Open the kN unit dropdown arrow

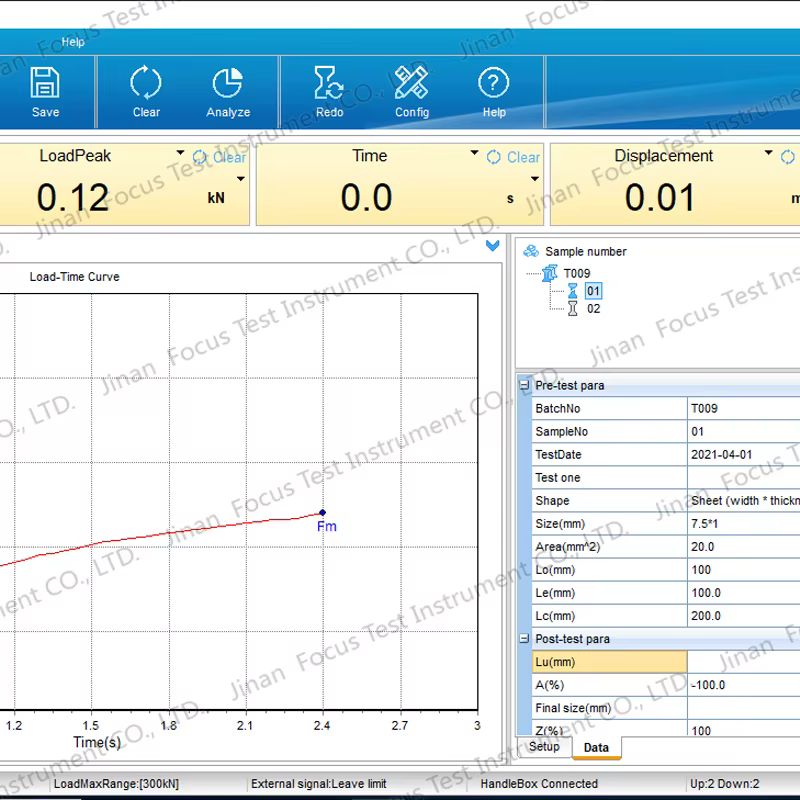tap(240, 180)
